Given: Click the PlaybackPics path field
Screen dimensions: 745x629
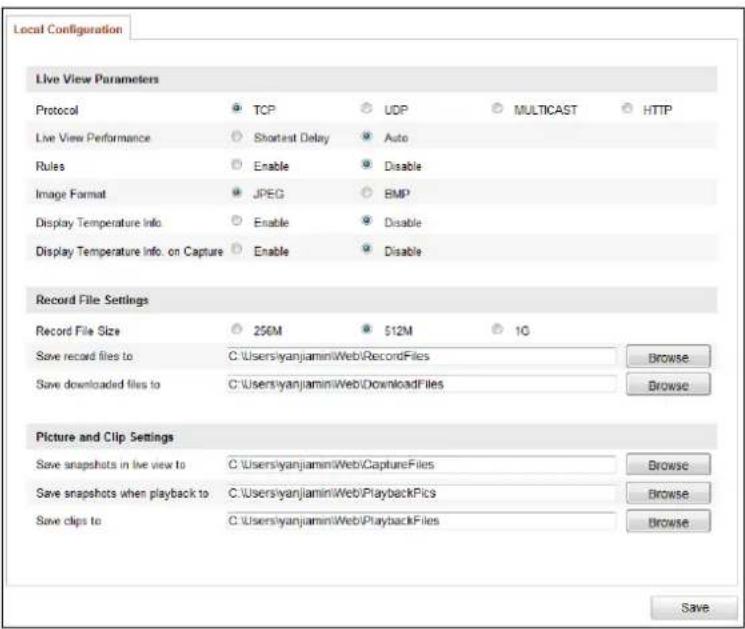Looking at the screenshot, I should click(x=421, y=493).
